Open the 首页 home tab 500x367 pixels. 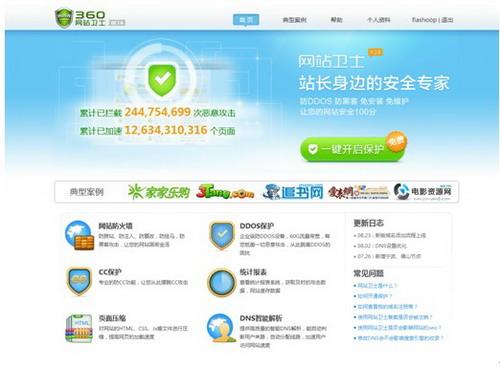click(246, 20)
